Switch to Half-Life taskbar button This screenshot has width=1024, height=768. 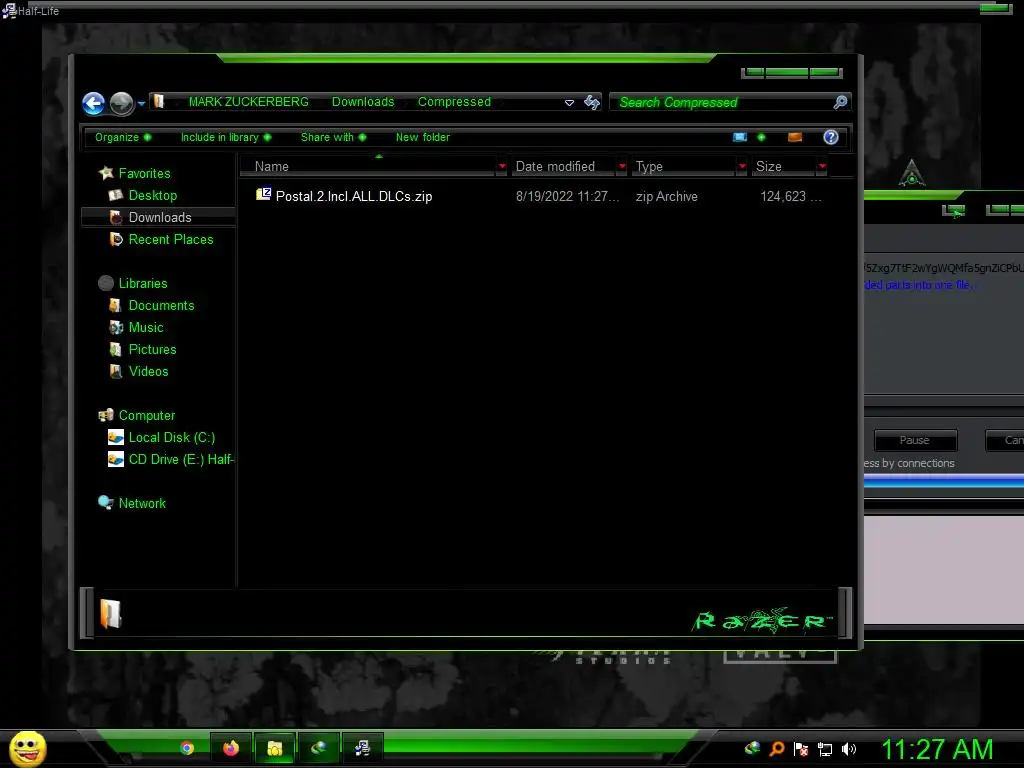362,748
